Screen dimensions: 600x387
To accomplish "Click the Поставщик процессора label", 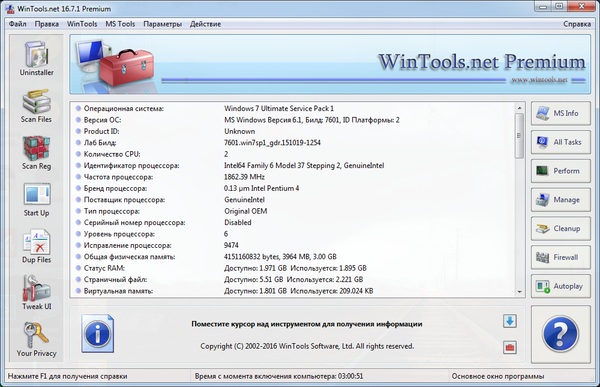I will [x=124, y=200].
